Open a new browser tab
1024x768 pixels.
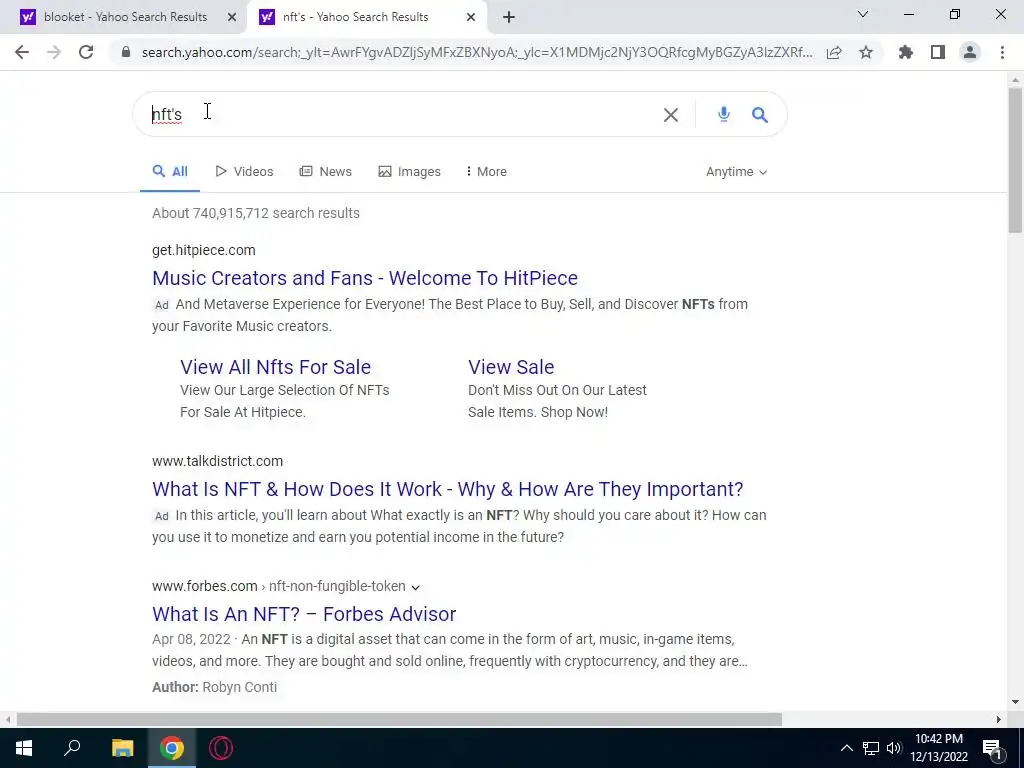(509, 18)
